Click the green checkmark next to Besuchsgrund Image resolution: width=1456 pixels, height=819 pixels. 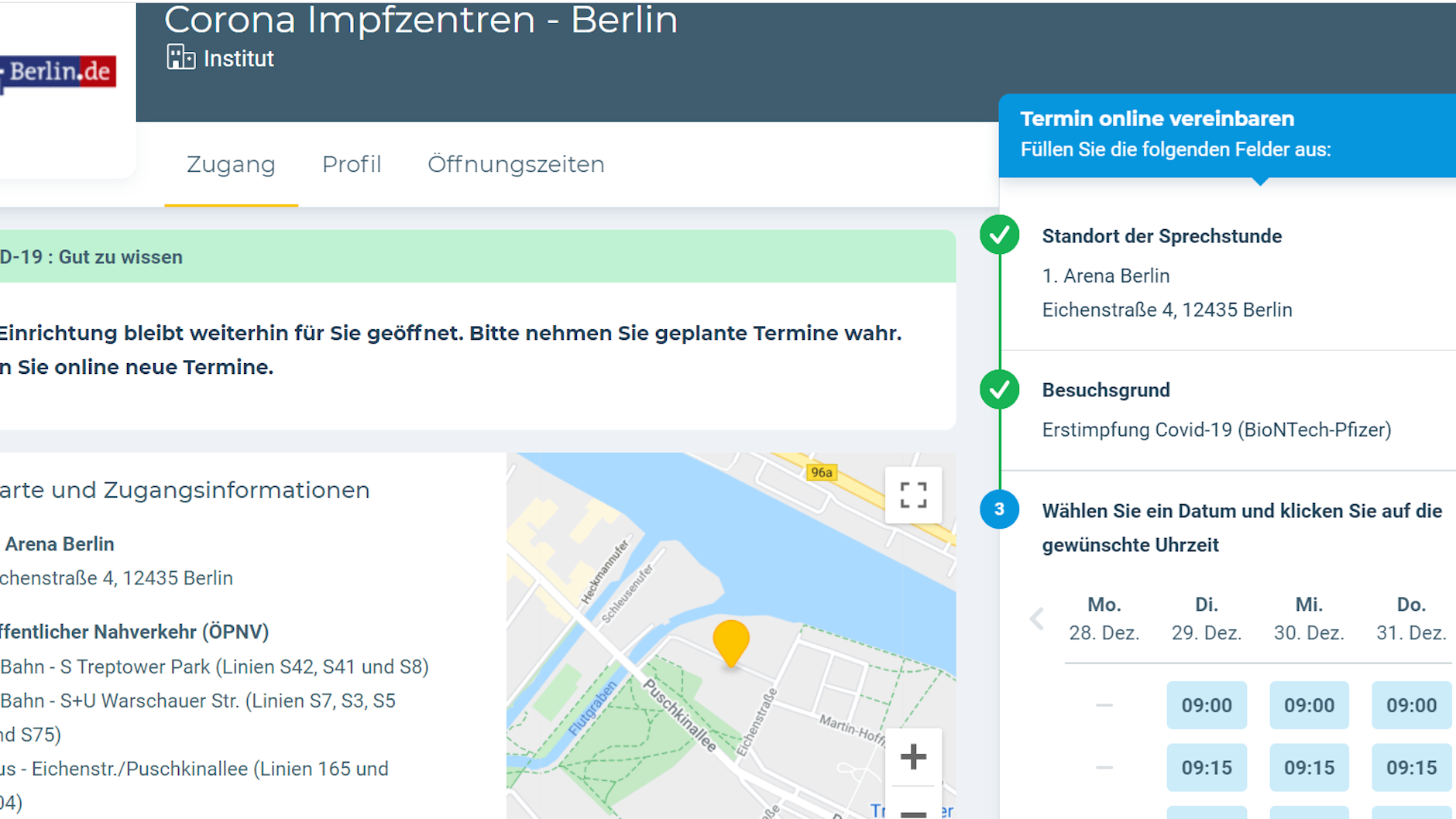click(x=1000, y=389)
